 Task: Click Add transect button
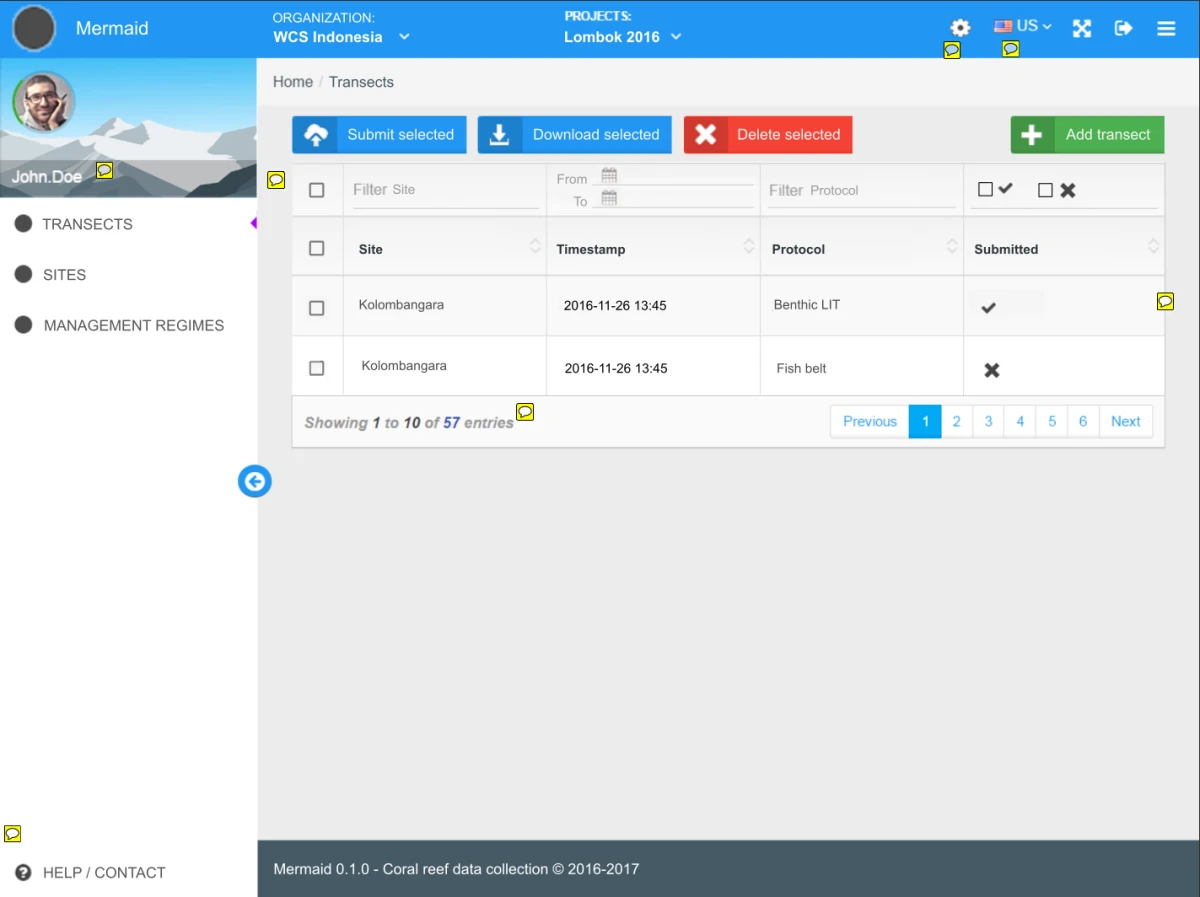point(1087,135)
